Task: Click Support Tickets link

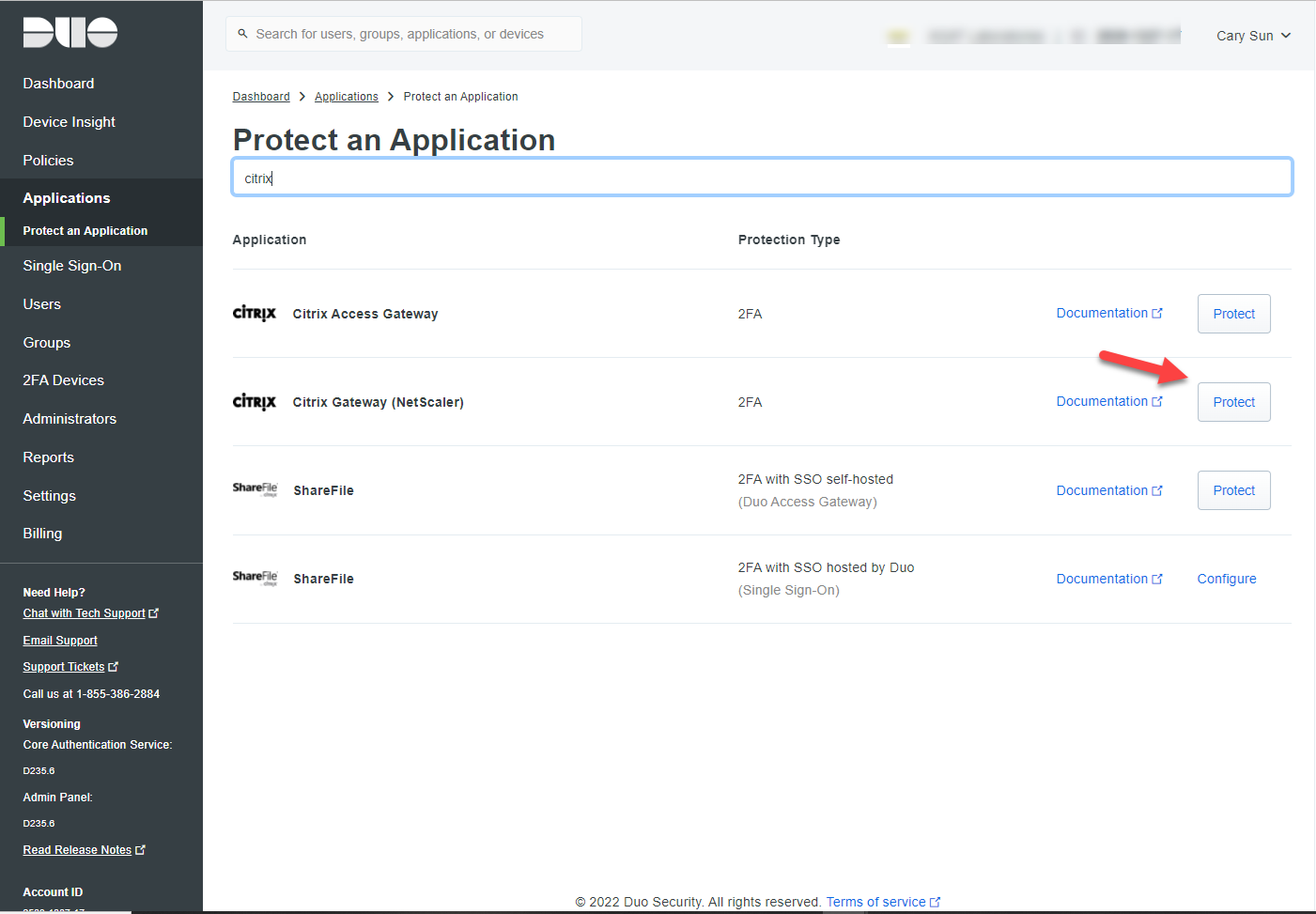Action: pos(64,667)
